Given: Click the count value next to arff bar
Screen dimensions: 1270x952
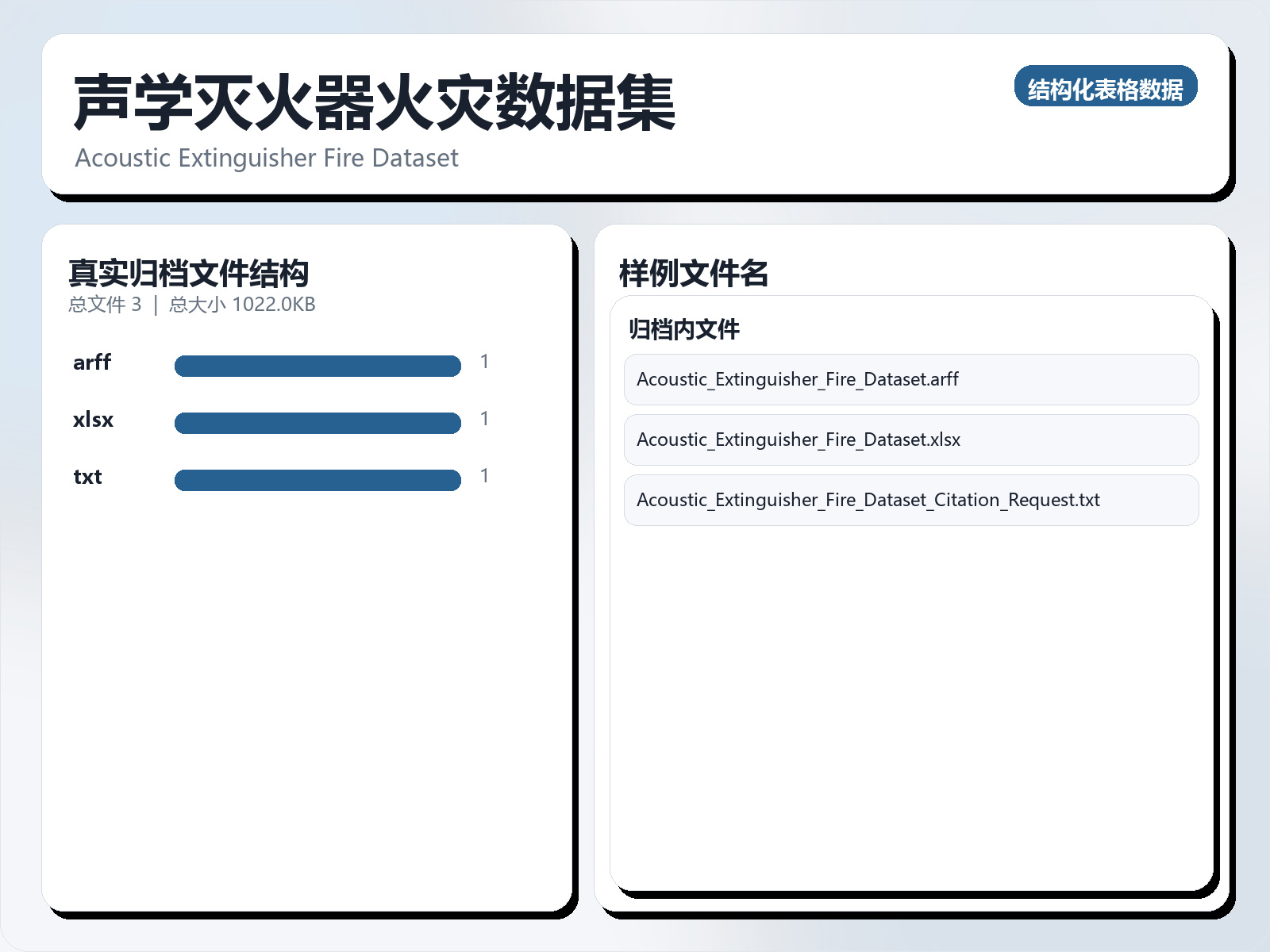Looking at the screenshot, I should [x=485, y=363].
